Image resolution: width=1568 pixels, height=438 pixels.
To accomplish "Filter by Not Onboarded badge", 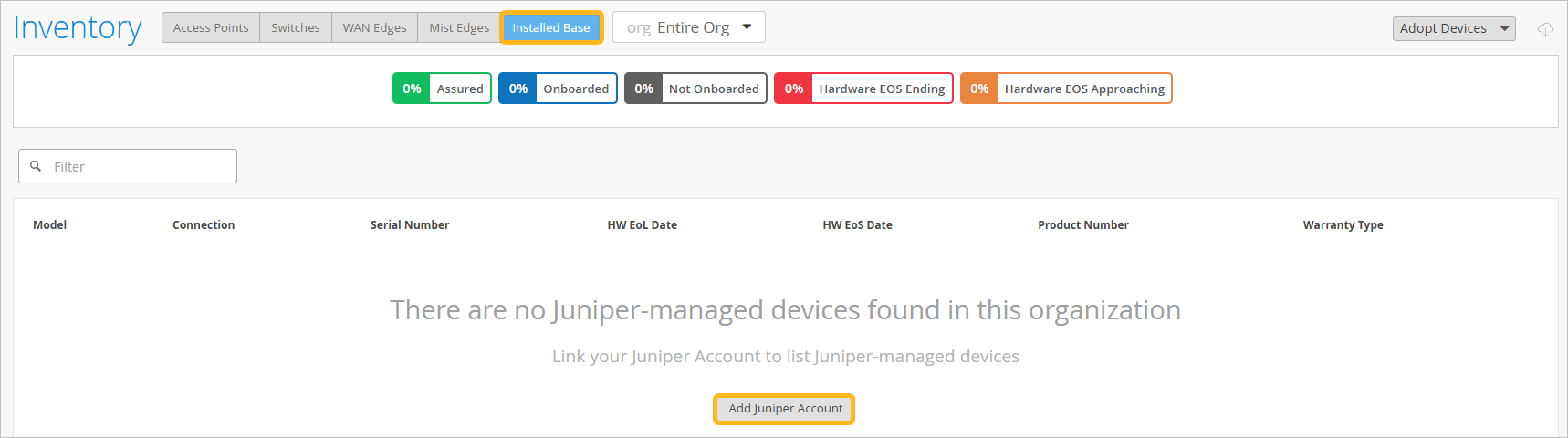I will 695,89.
